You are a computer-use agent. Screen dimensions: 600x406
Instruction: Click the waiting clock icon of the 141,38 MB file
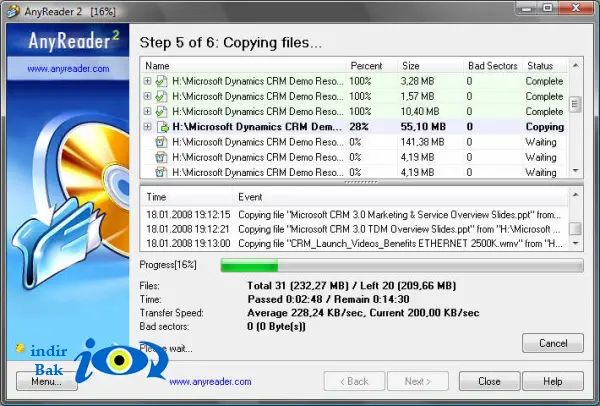(x=161, y=142)
